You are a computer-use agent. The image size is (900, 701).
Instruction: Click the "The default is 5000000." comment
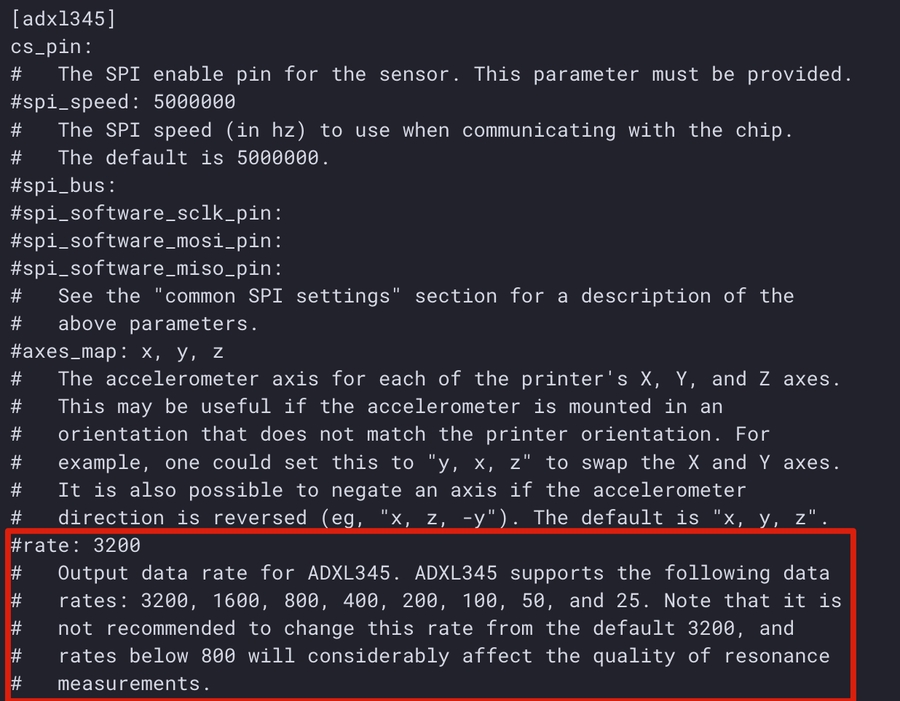(193, 157)
